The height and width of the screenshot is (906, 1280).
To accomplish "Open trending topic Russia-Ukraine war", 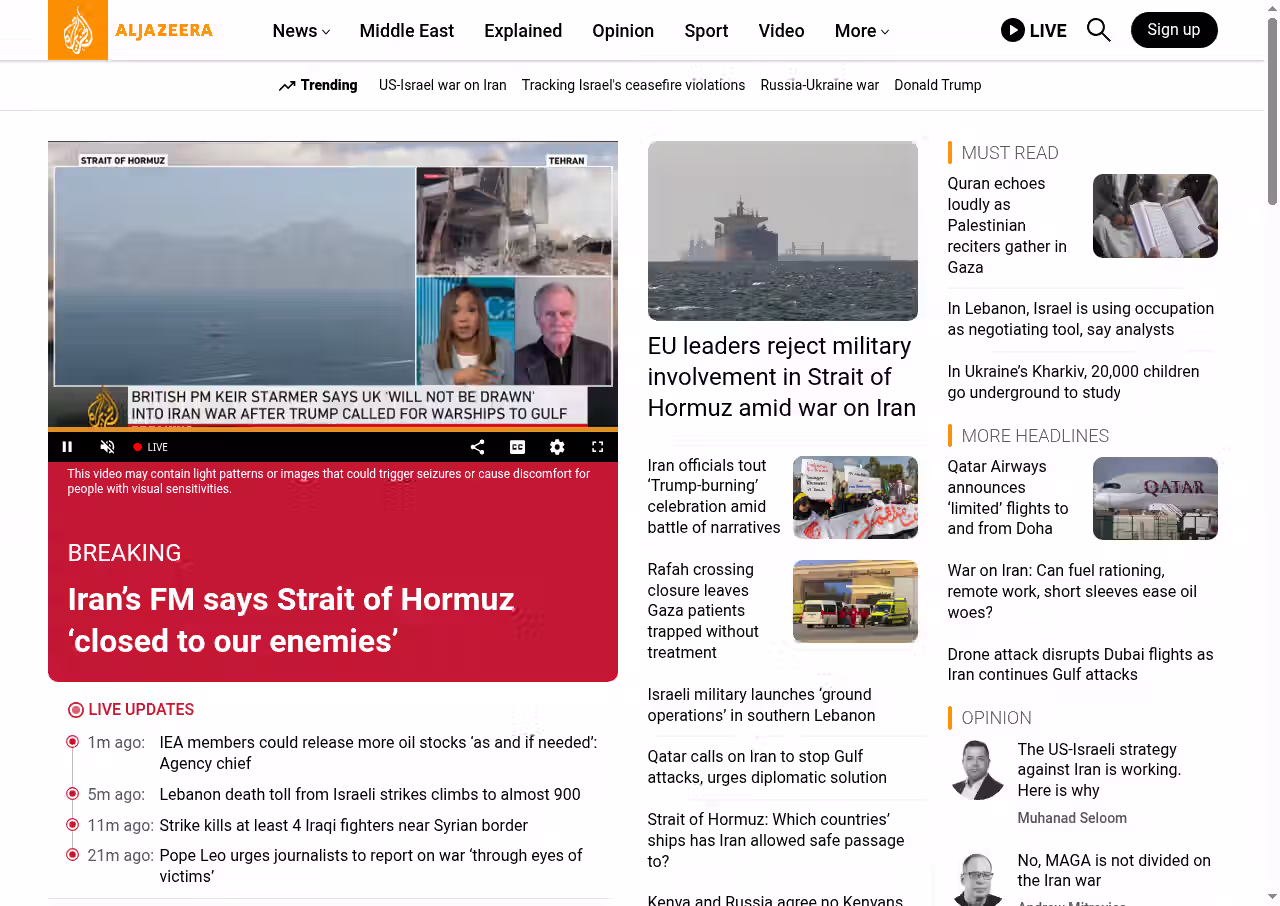I will pyautogui.click(x=819, y=85).
